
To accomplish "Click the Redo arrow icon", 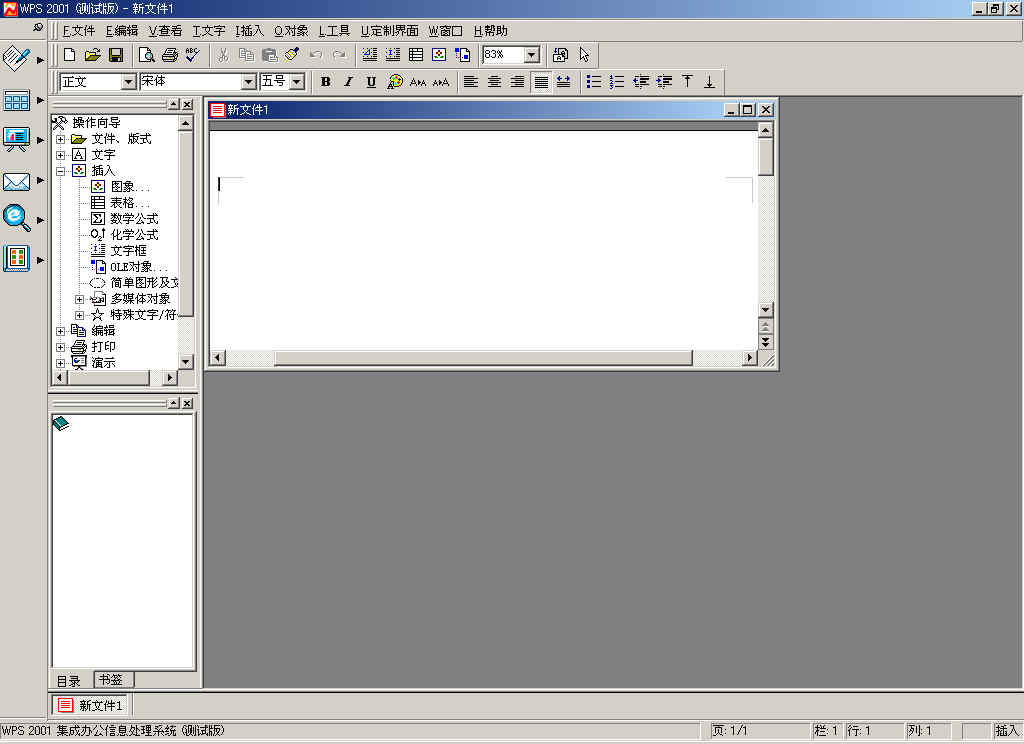I will pos(339,55).
